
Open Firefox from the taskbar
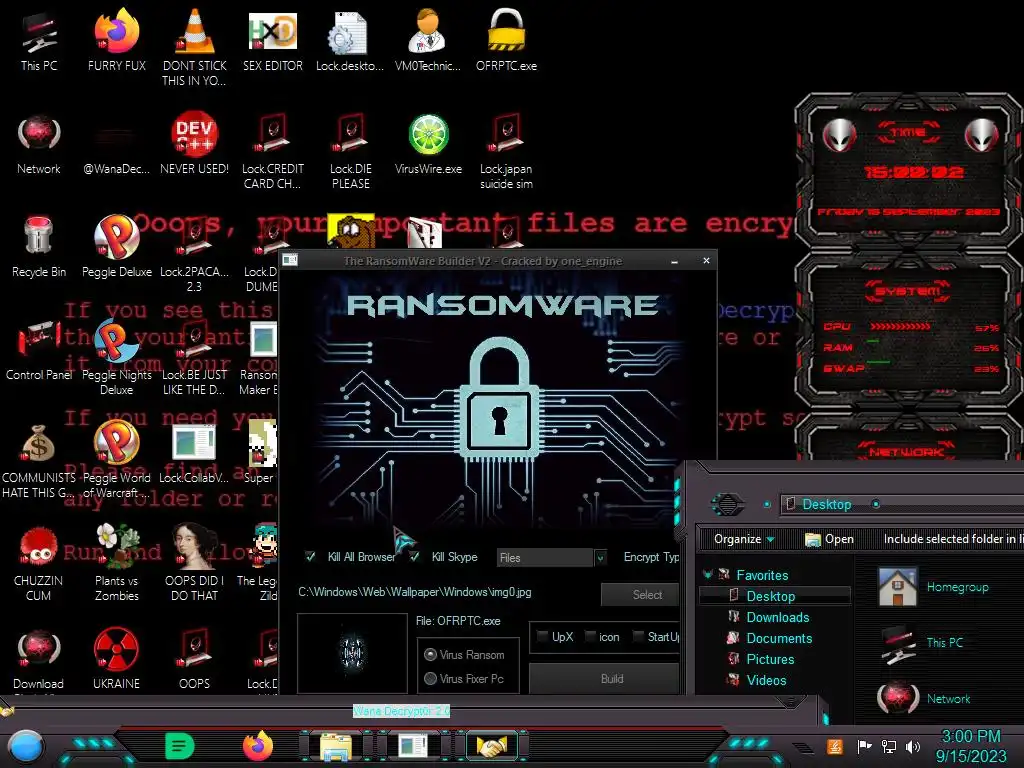[x=258, y=745]
